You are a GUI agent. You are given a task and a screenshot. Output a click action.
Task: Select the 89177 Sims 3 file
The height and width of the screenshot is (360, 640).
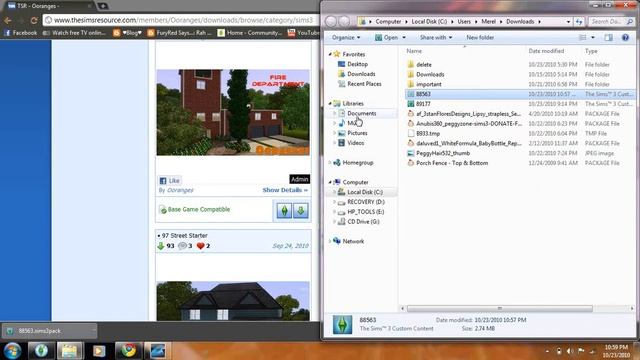point(423,104)
